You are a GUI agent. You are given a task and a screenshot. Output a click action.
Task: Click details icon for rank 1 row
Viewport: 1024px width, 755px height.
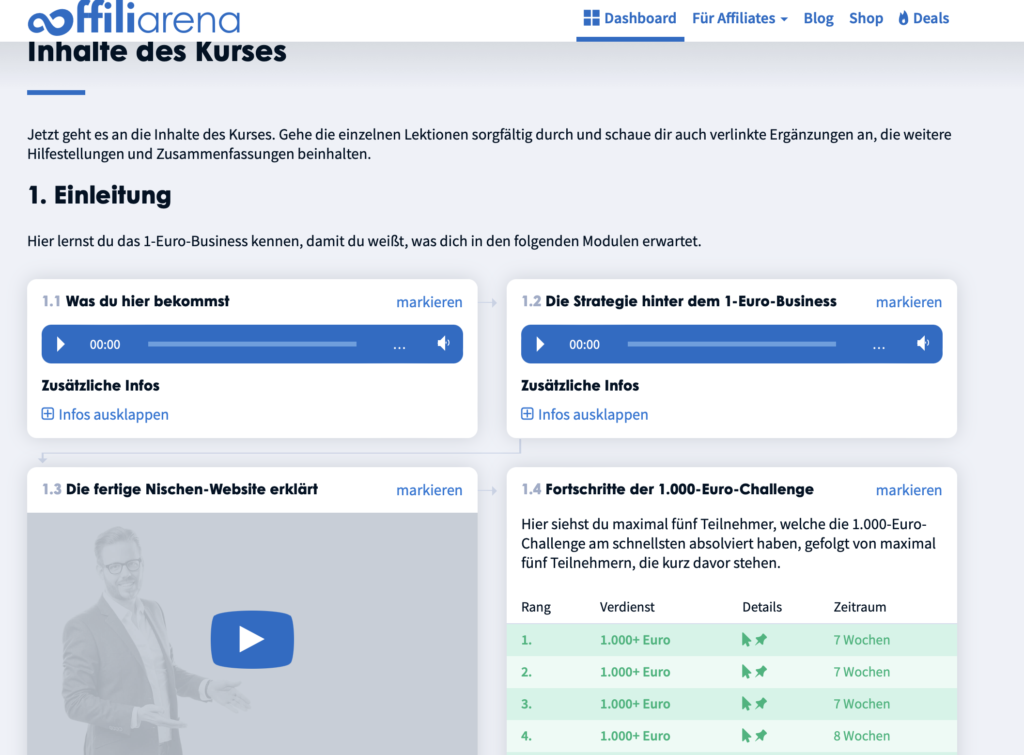[754, 640]
